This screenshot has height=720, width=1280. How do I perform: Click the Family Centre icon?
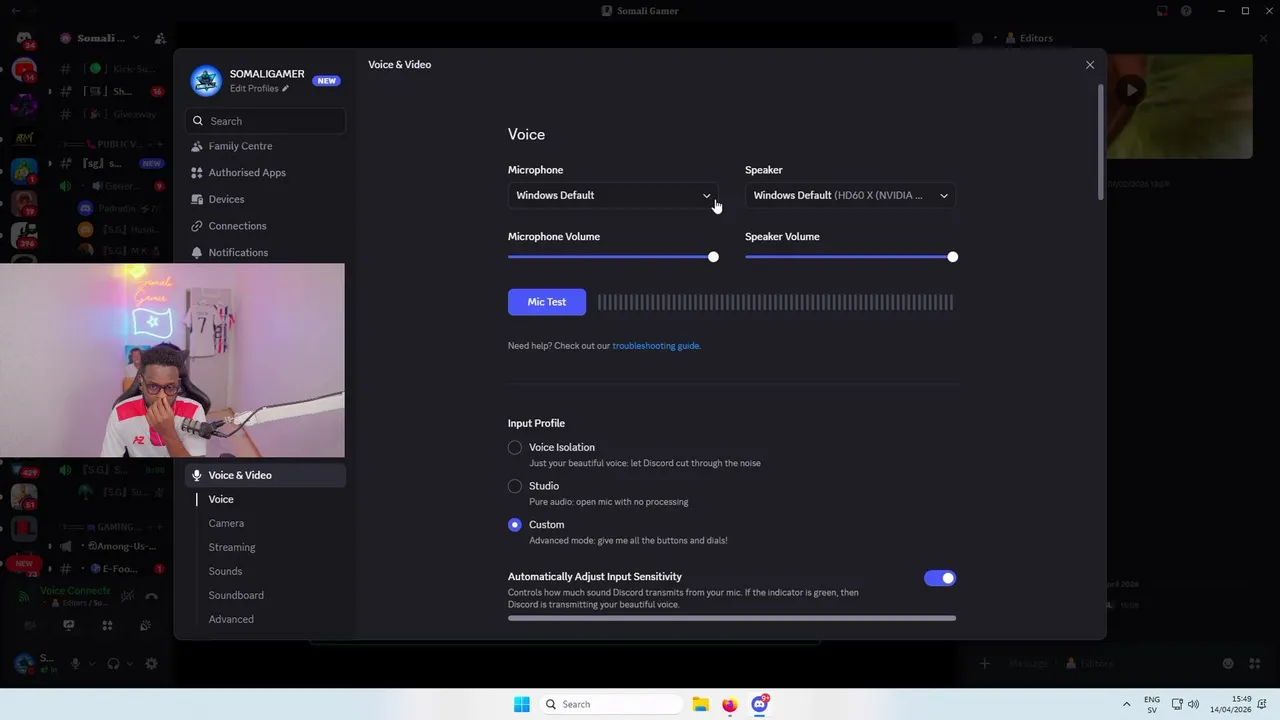[197, 146]
